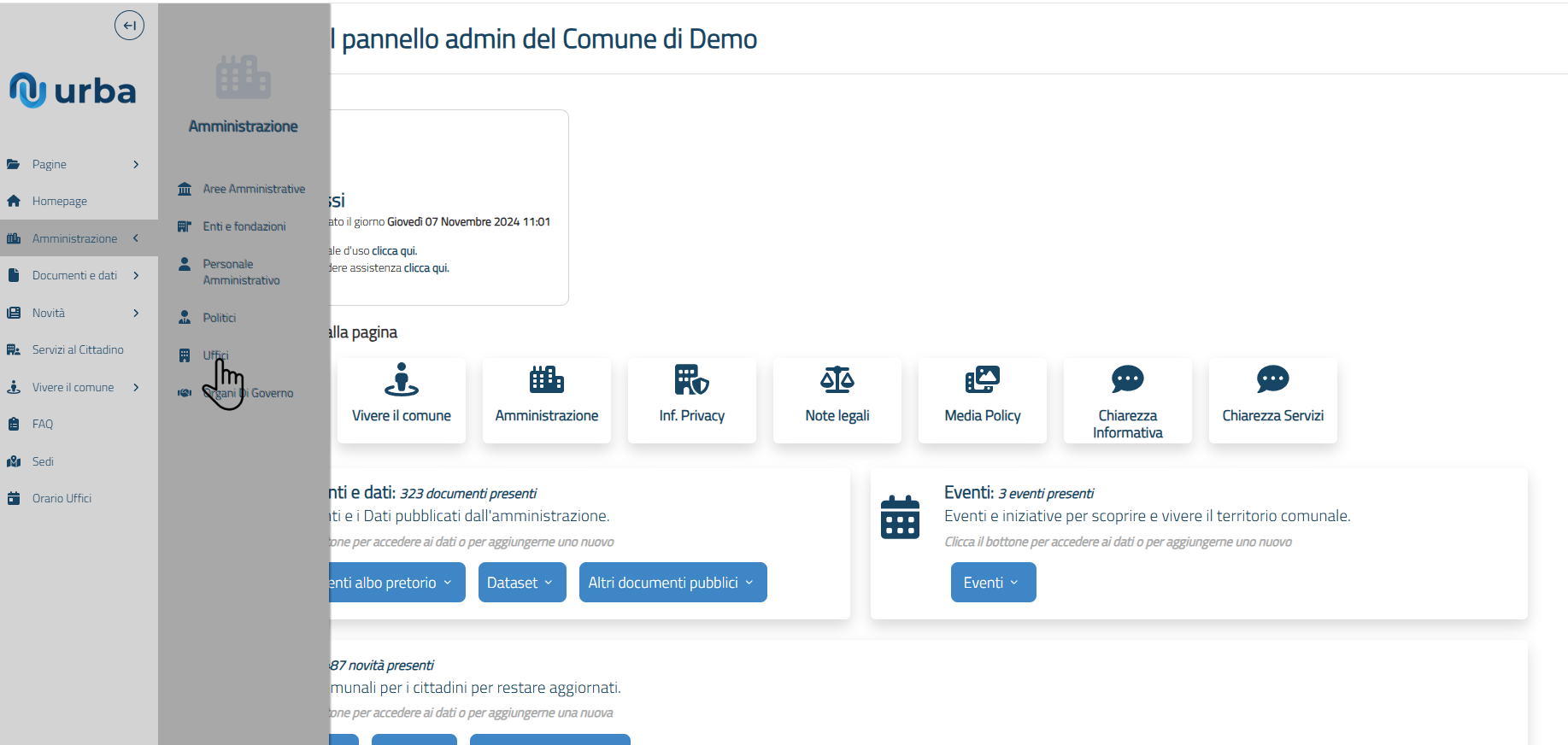The height and width of the screenshot is (745, 1568).
Task: Open the Inf. Privacy shortcut tile
Action: pyautogui.click(x=691, y=400)
